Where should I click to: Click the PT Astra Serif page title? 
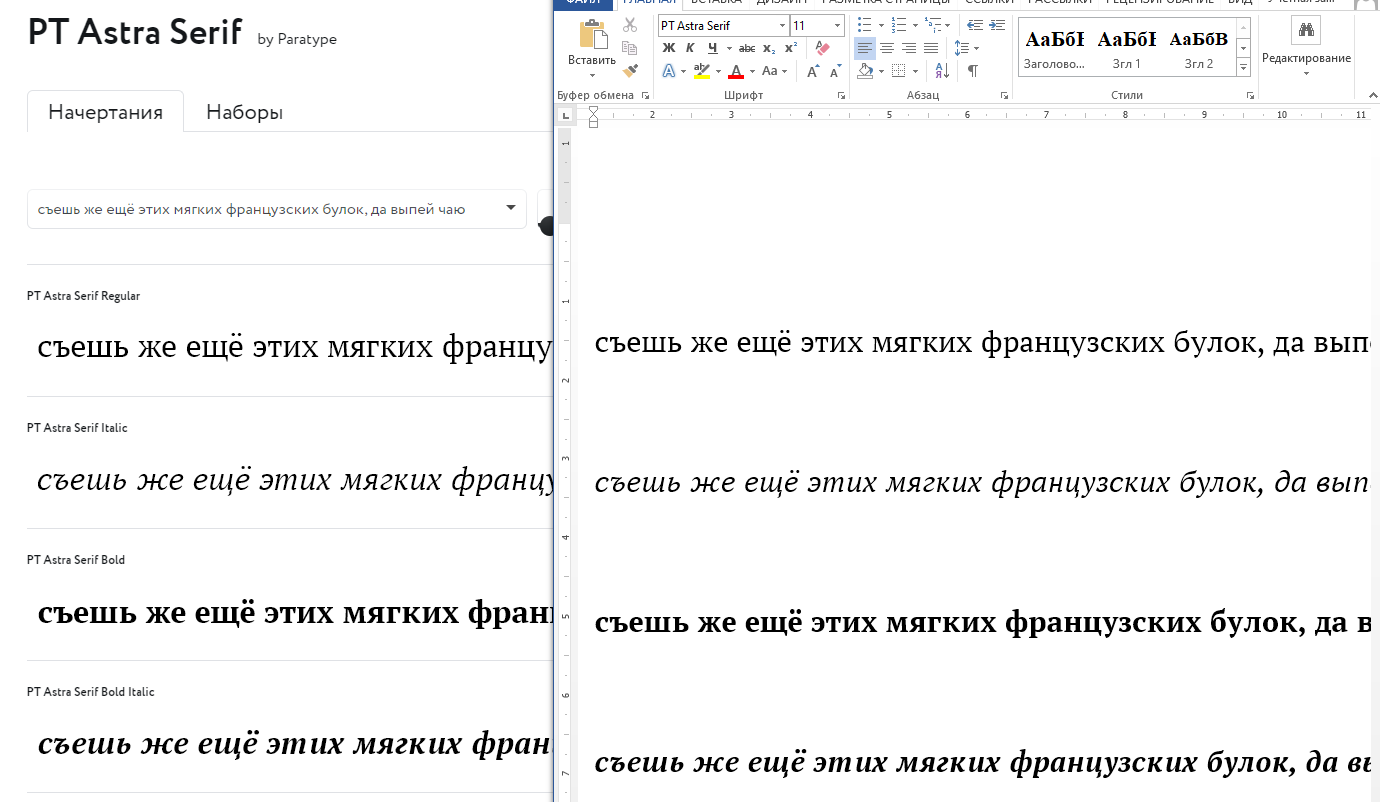135,33
